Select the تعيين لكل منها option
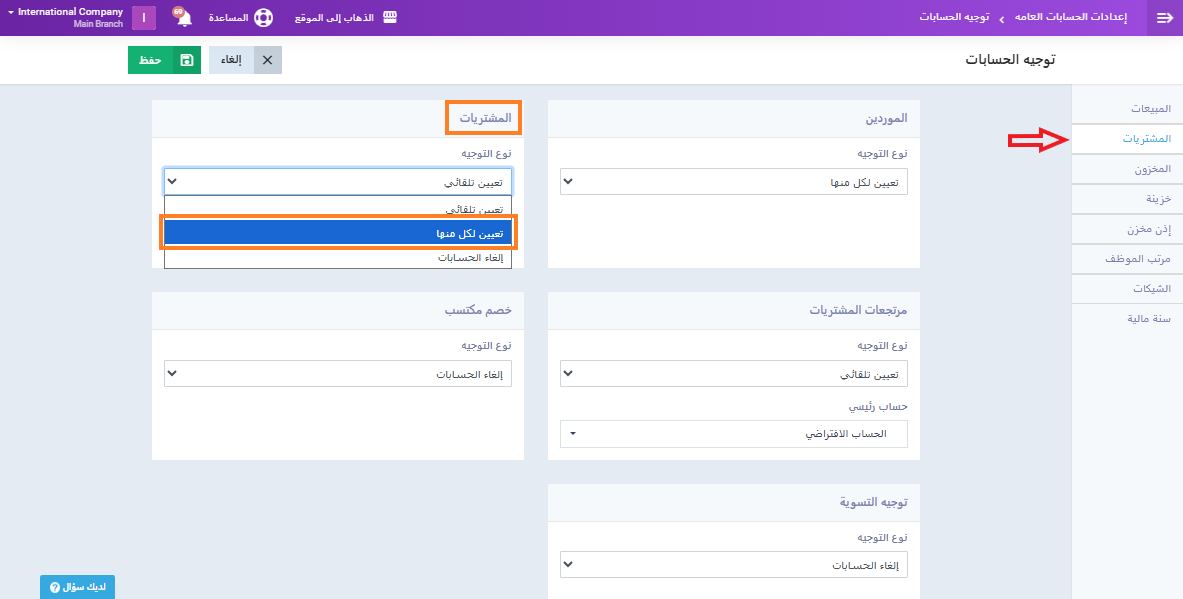 click(337, 233)
